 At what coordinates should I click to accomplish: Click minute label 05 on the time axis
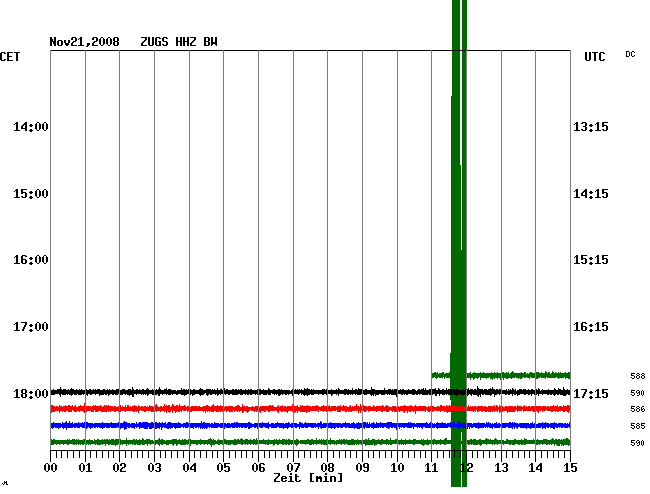point(223,468)
